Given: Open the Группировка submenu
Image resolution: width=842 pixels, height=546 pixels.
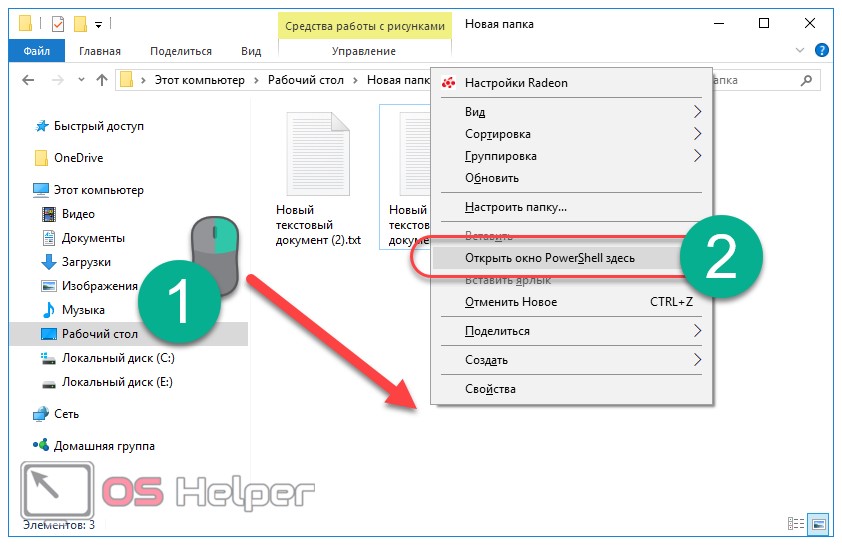Looking at the screenshot, I should (x=571, y=156).
